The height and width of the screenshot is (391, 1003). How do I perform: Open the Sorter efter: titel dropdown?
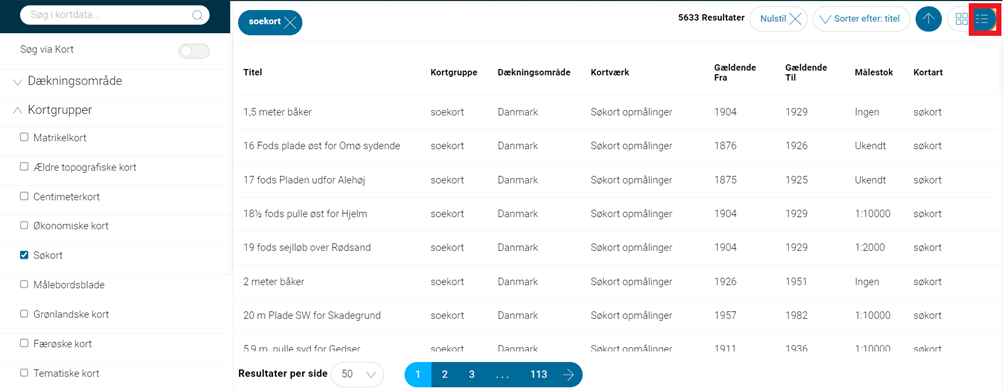point(861,19)
